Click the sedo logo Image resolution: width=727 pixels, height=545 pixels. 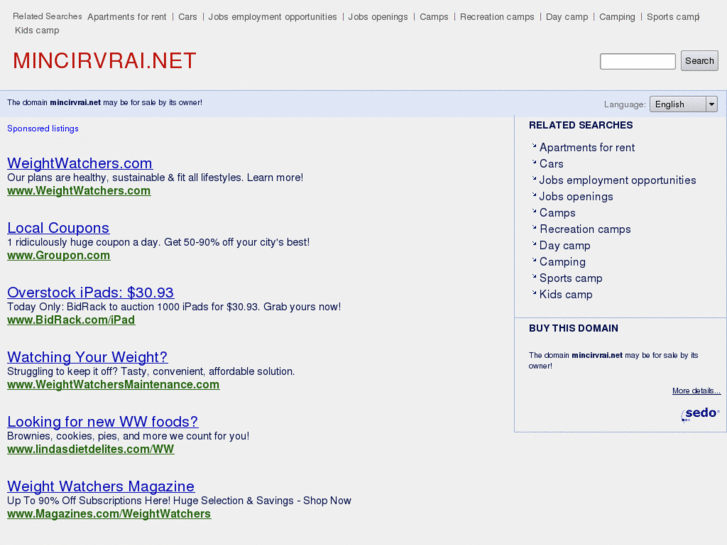tap(700, 413)
